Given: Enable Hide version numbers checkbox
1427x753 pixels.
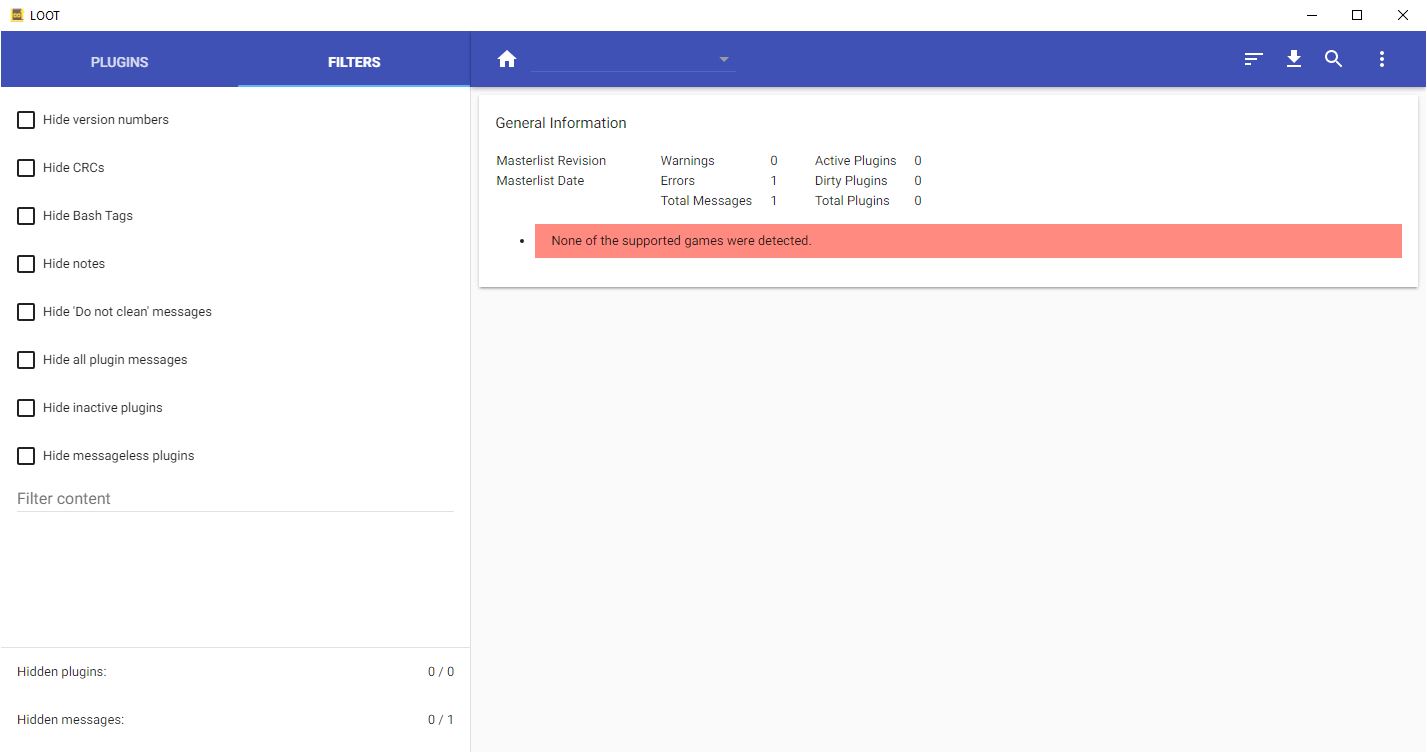Looking at the screenshot, I should click(26, 120).
